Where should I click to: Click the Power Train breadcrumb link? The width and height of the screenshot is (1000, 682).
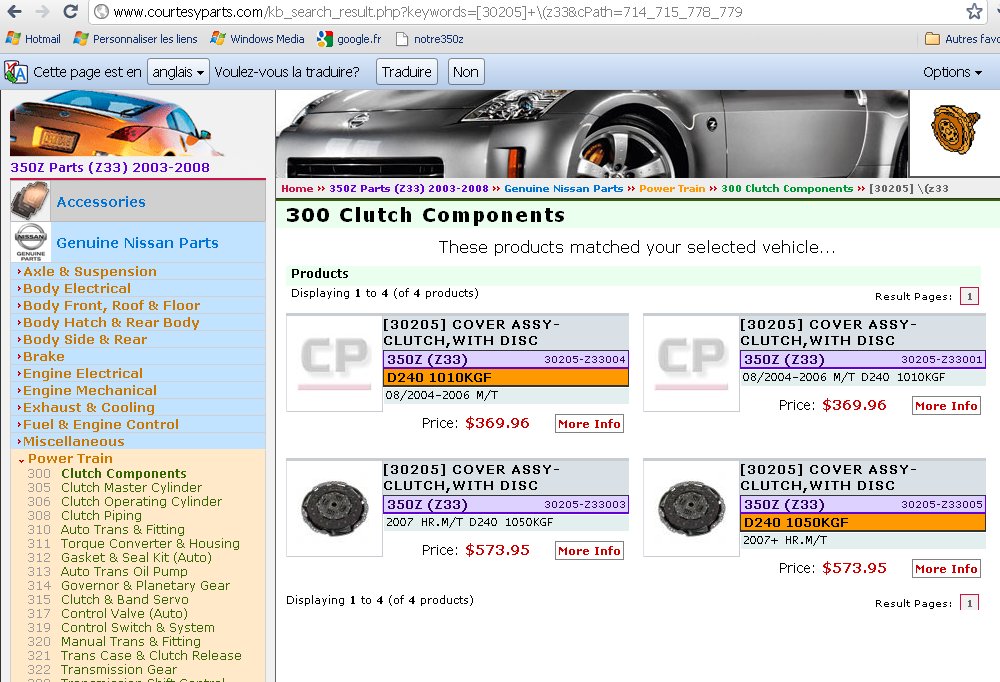pyautogui.click(x=672, y=188)
